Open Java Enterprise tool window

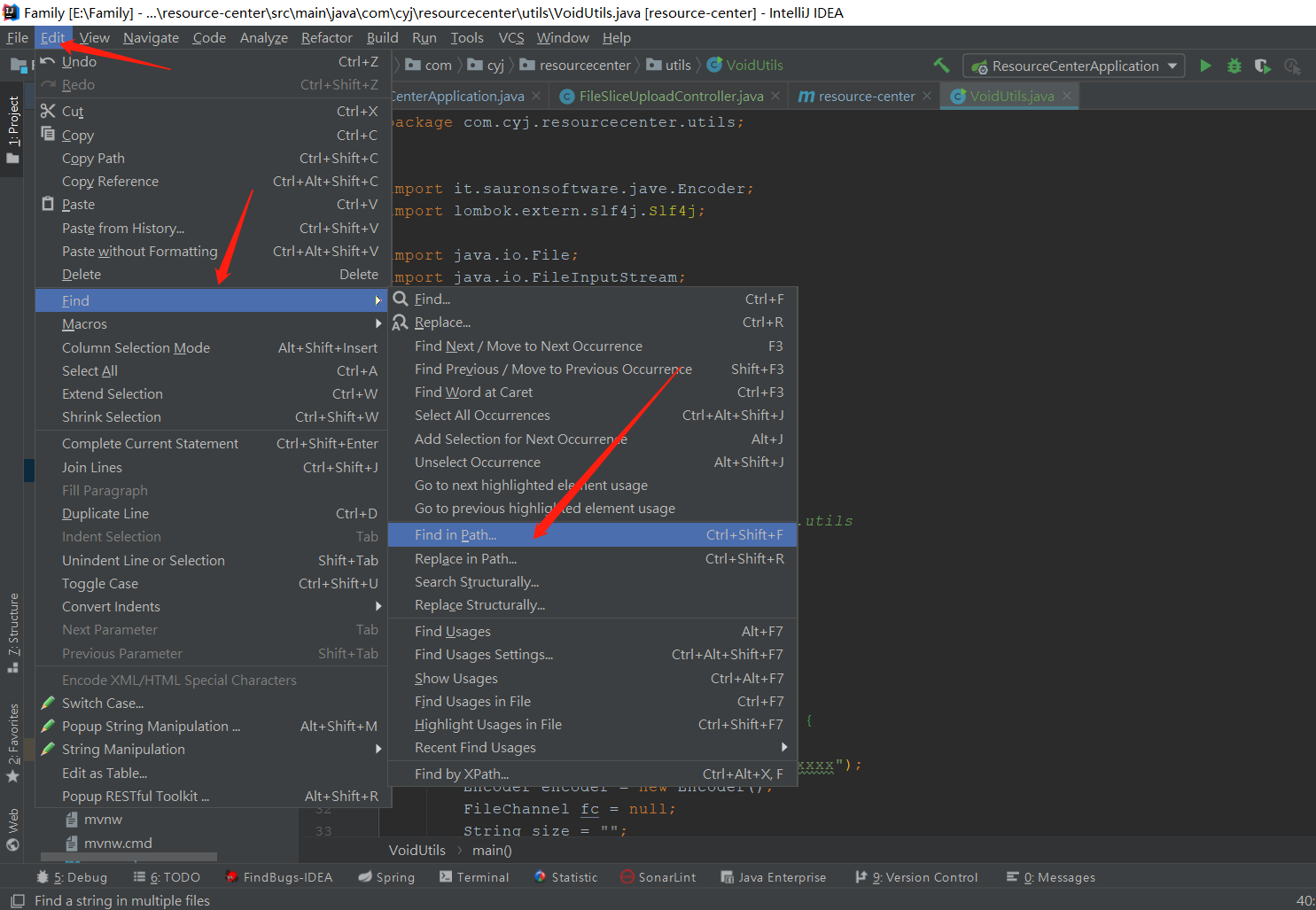[773, 877]
